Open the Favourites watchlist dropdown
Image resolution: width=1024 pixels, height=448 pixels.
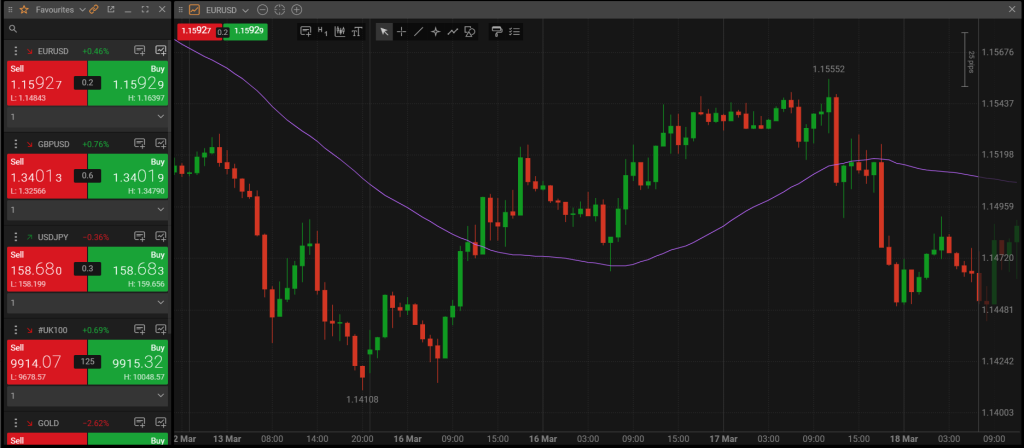tap(81, 10)
